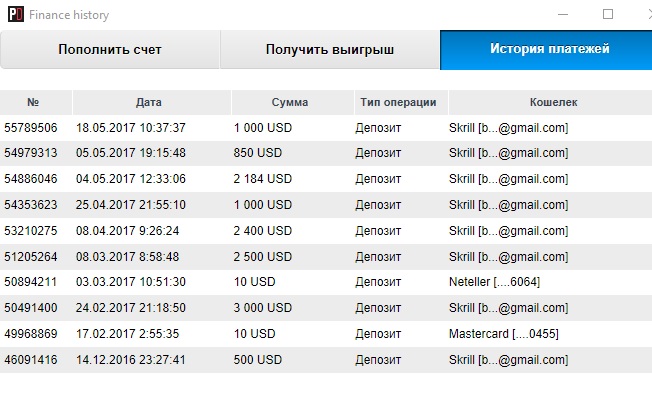Sort by the № column header
This screenshot has height=402, width=652.
(x=33, y=102)
